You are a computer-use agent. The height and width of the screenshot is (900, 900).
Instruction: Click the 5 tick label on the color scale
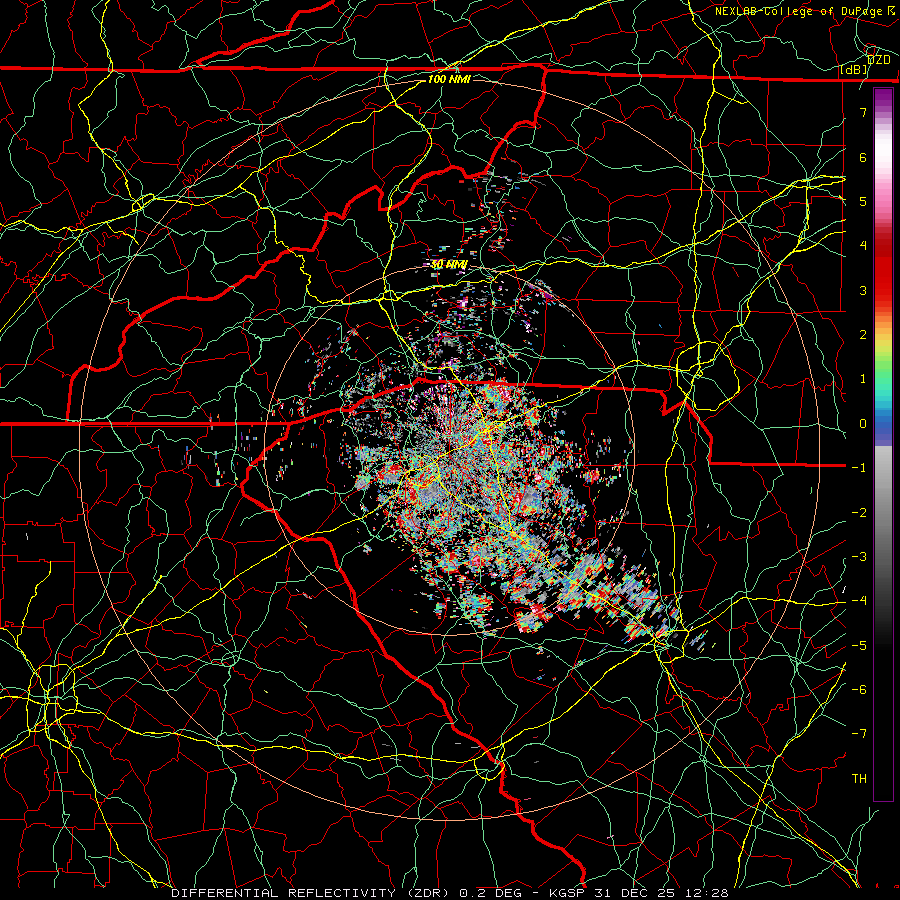[x=863, y=201]
